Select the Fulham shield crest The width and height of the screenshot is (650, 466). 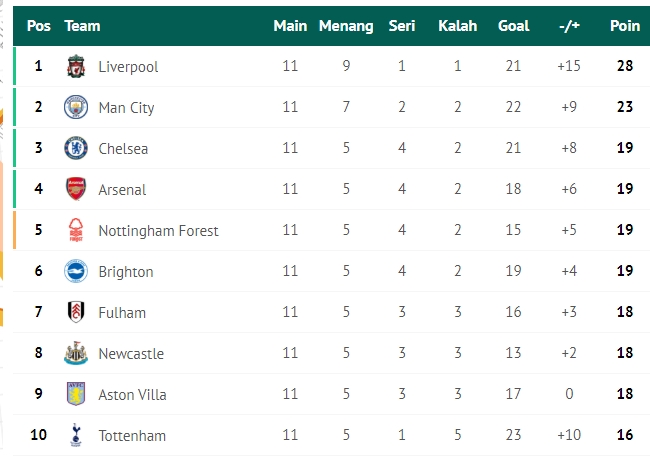coord(76,312)
